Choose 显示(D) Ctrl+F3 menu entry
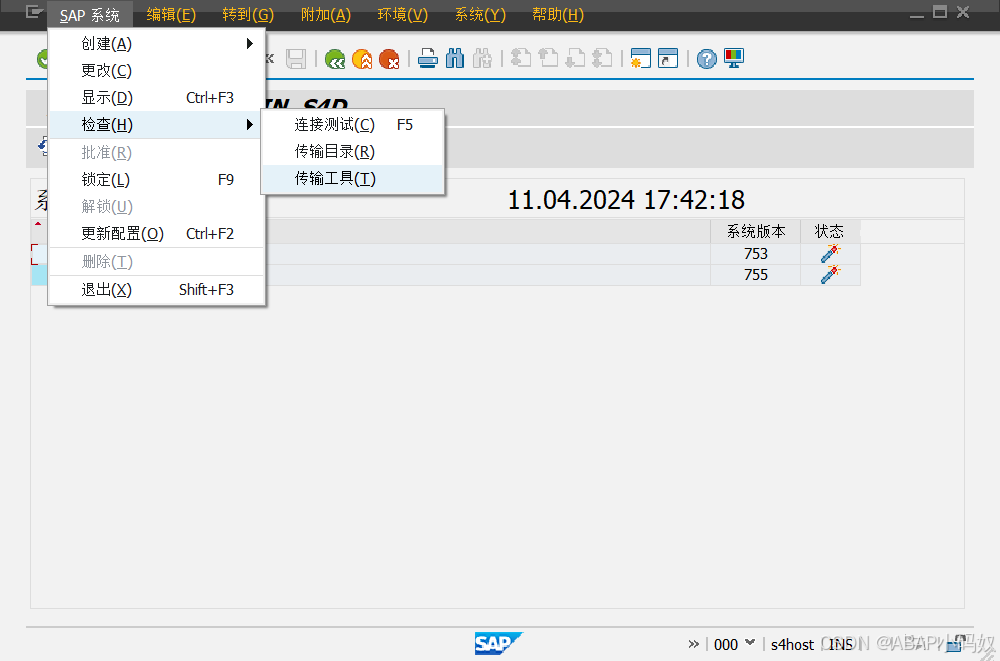This screenshot has height=661, width=1000. coord(157,98)
